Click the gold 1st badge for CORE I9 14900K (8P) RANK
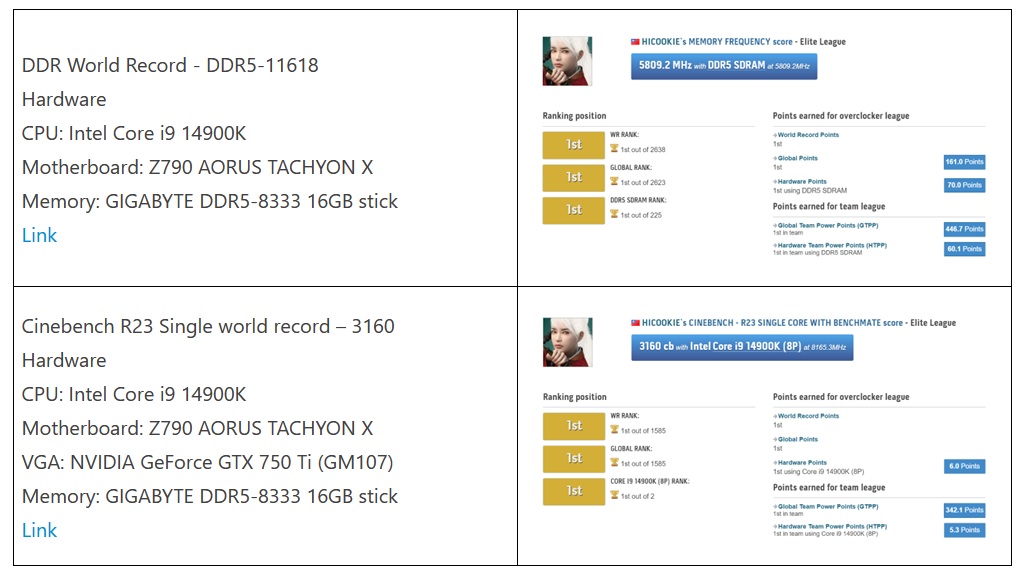 [x=574, y=492]
